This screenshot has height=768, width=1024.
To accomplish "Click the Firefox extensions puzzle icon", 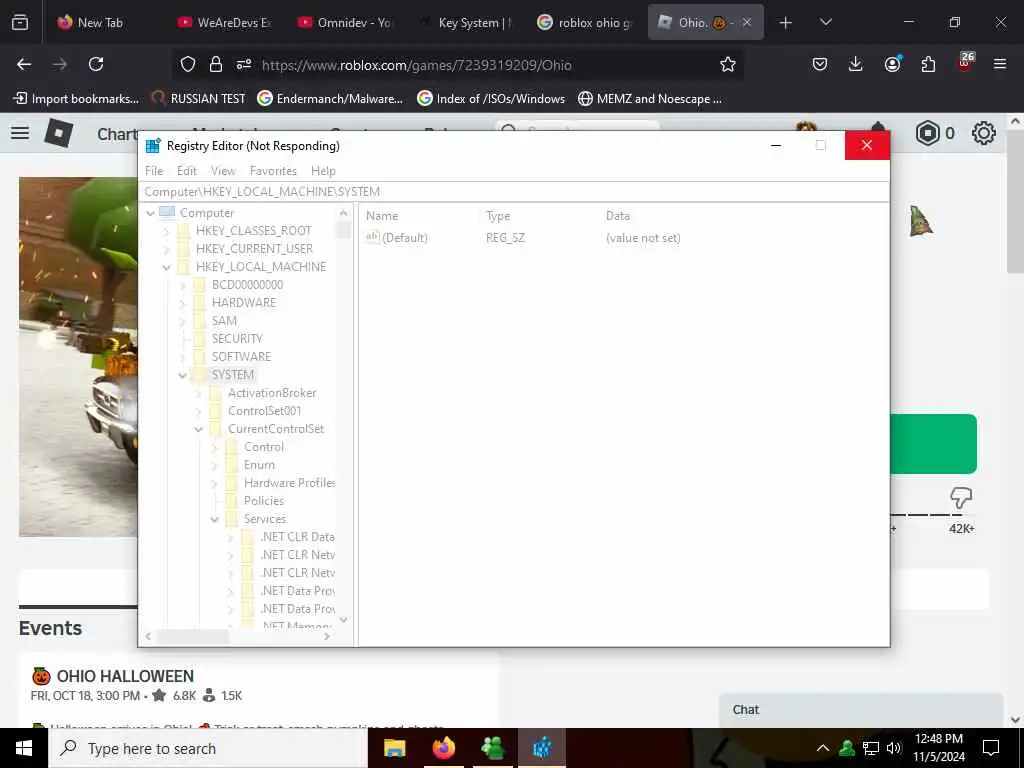I will tap(928, 64).
